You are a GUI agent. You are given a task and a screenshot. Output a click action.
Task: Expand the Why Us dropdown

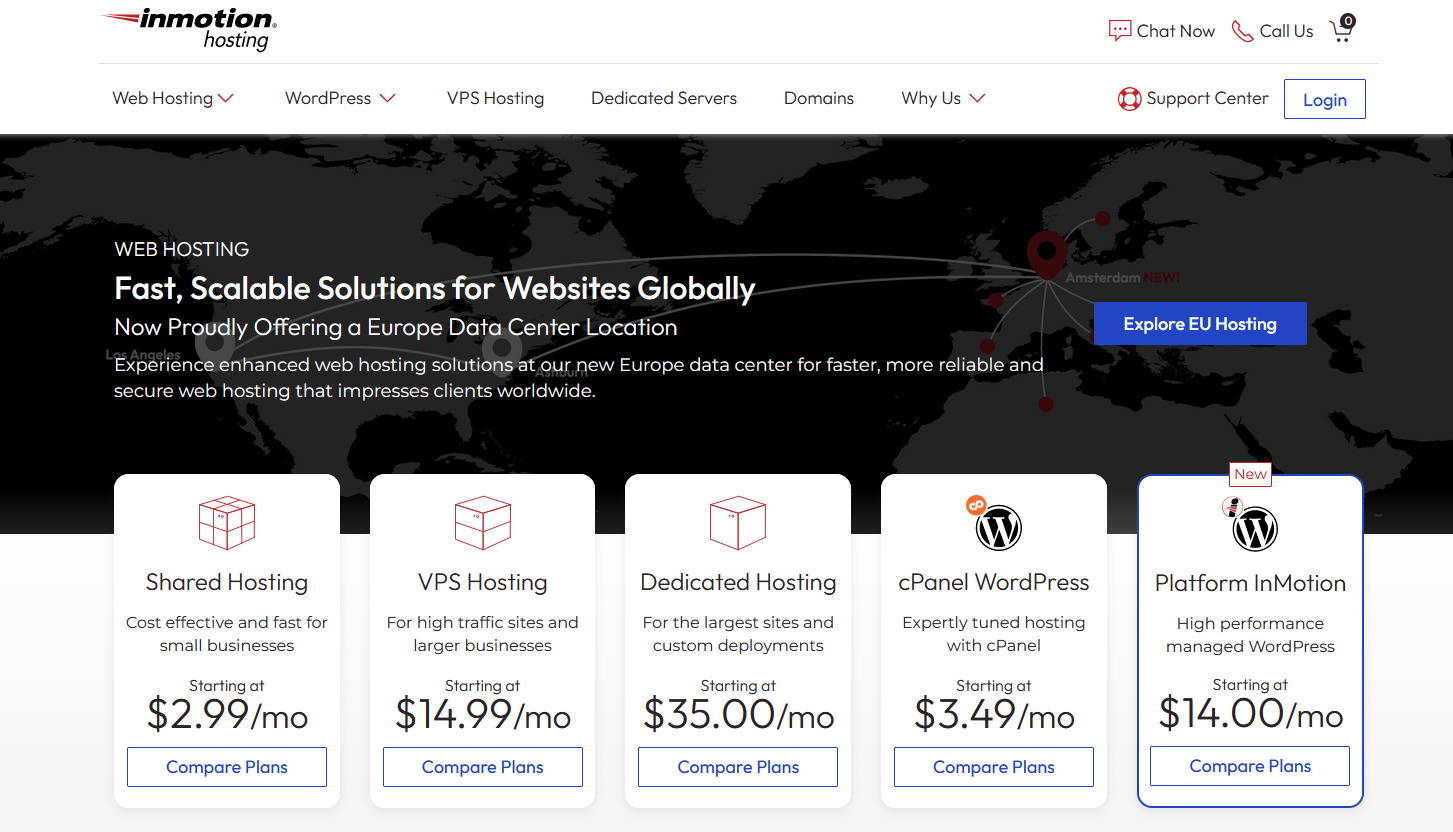pos(941,98)
